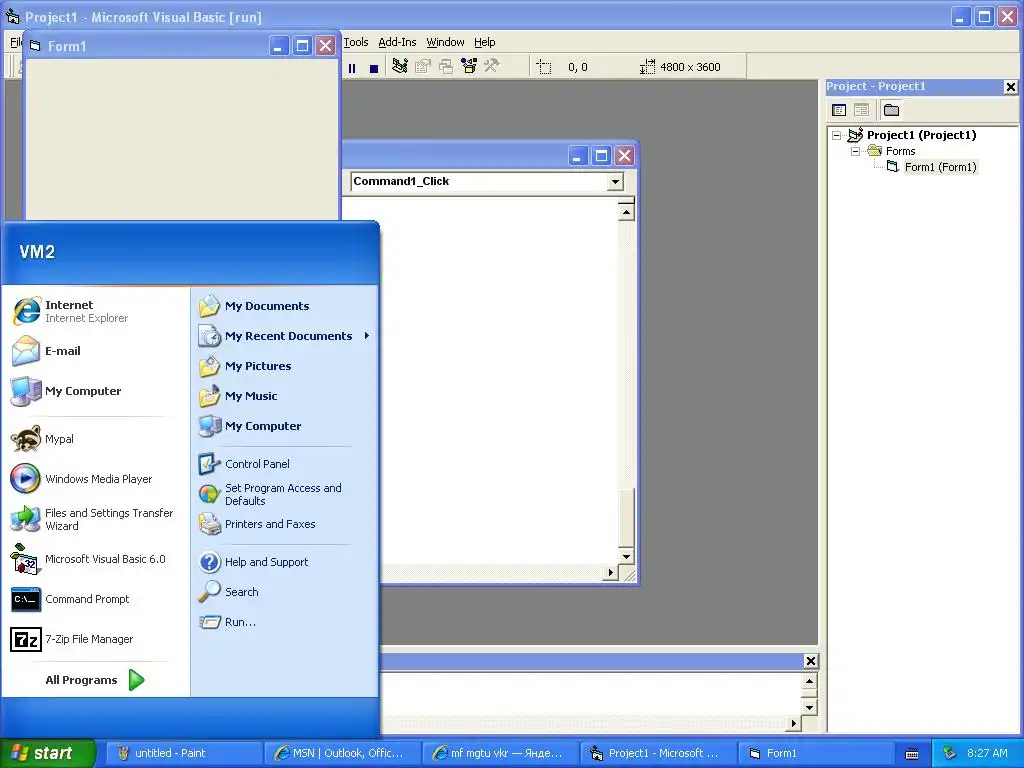Launch Microsoft Visual Basic 6.0 from Start

[x=95, y=559]
